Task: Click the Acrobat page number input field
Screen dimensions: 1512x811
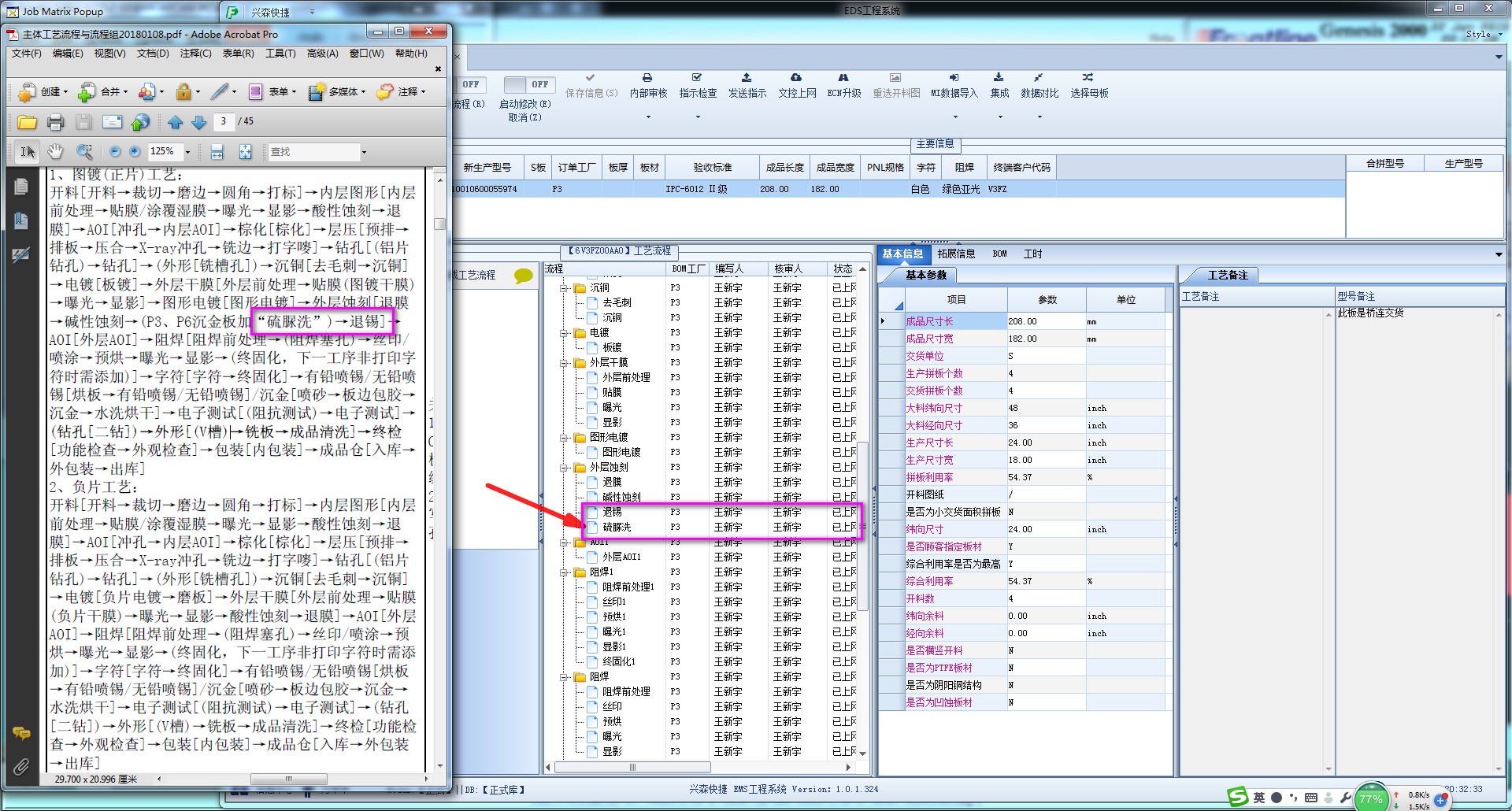Action: pos(224,121)
